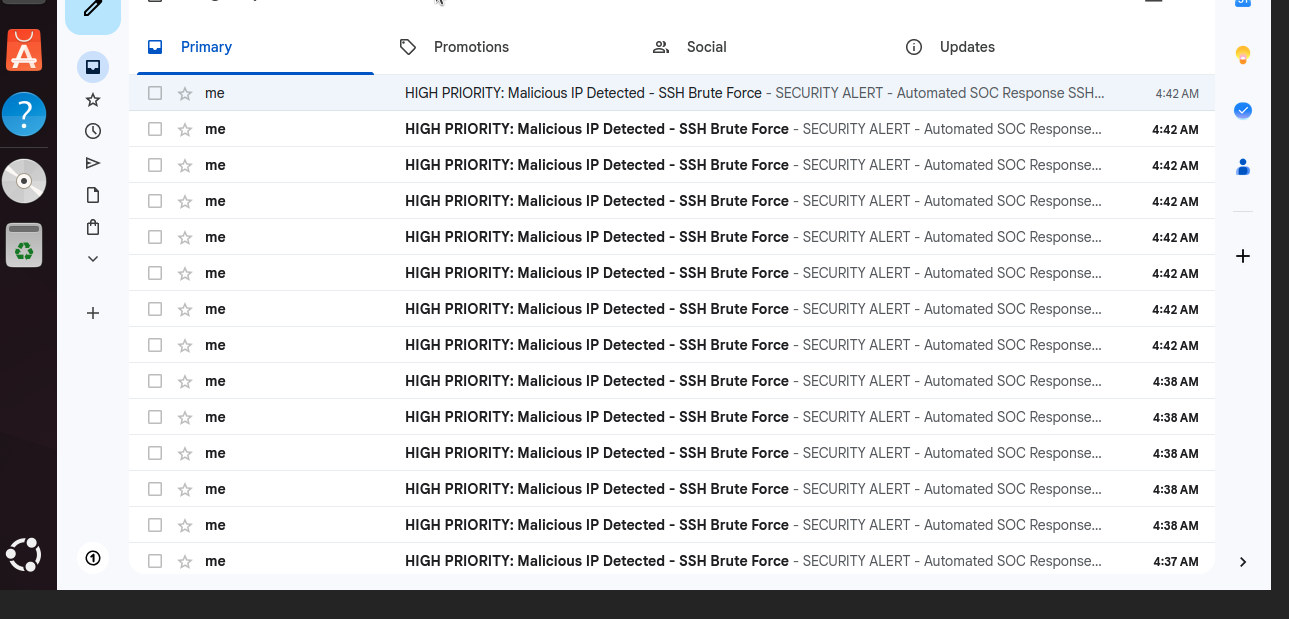Open Trash from the Ubuntu dock
This screenshot has height=619, width=1289.
pos(24,245)
